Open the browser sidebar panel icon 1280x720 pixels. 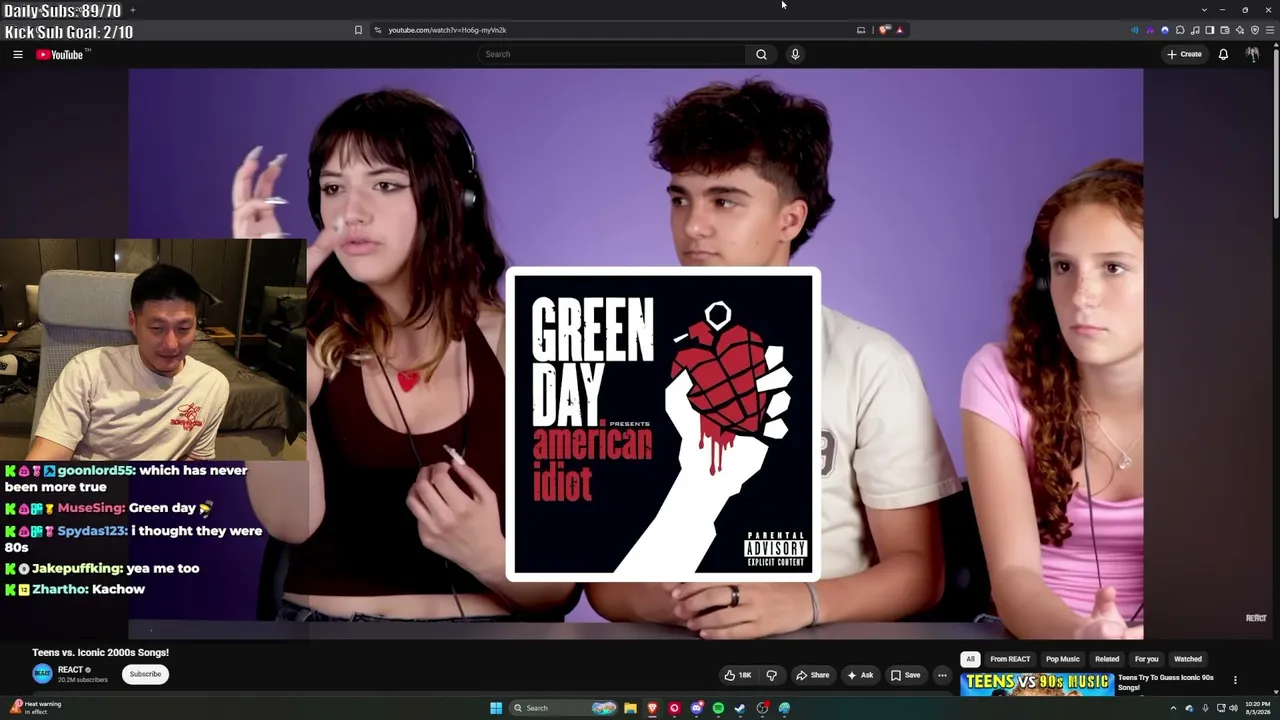pyautogui.click(x=1209, y=30)
